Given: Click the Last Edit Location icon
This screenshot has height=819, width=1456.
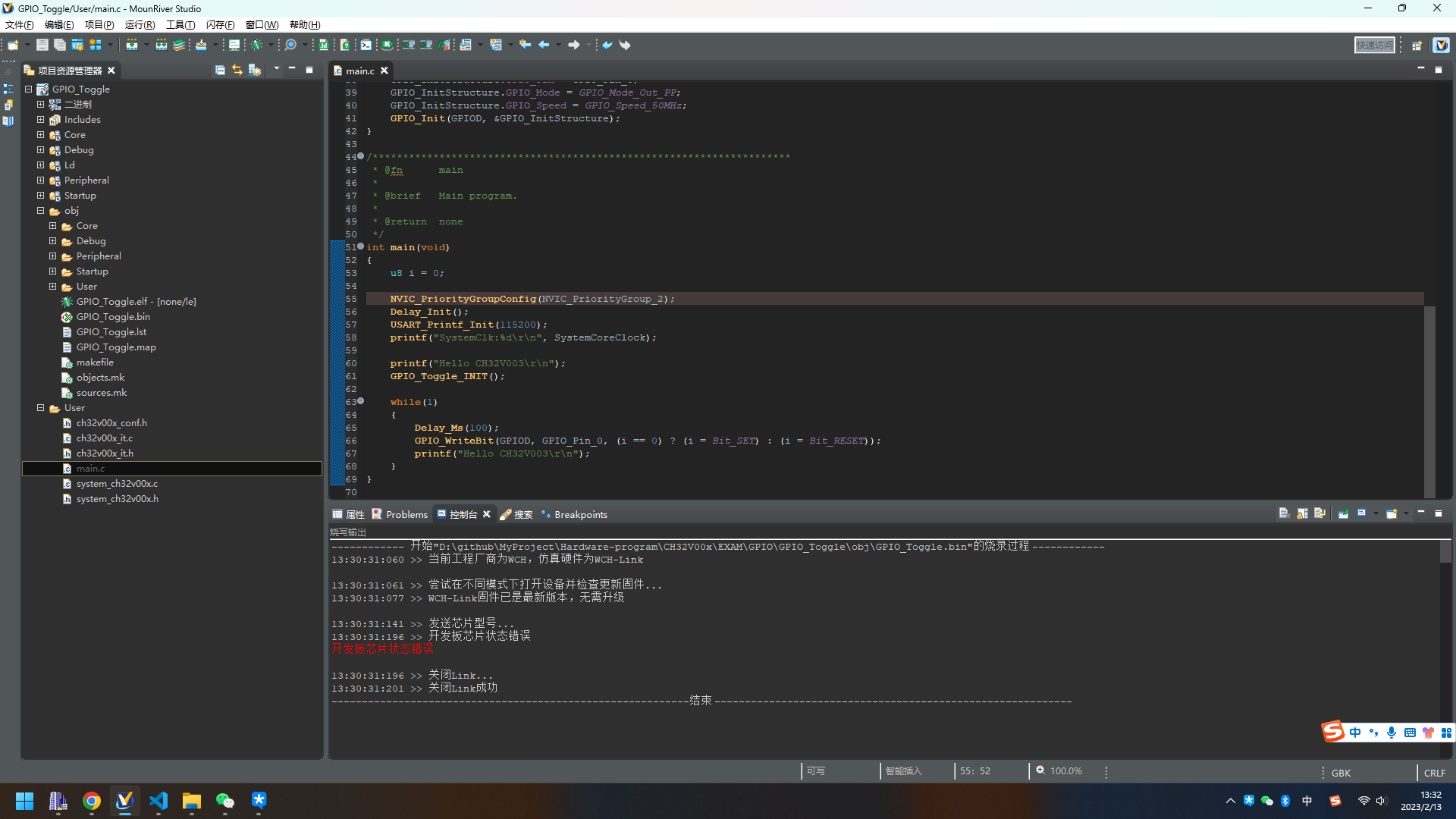Looking at the screenshot, I should tap(525, 45).
